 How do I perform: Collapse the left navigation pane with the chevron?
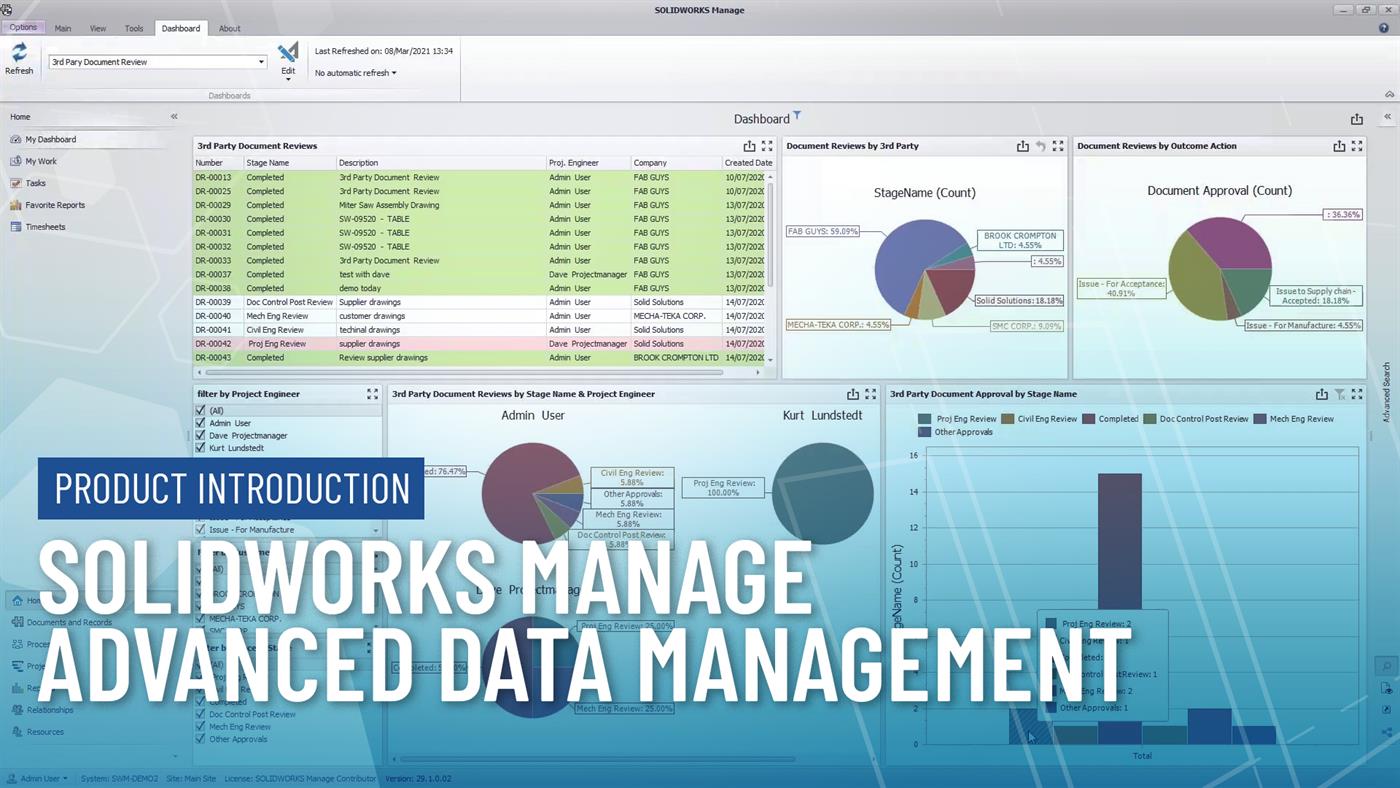point(173,116)
